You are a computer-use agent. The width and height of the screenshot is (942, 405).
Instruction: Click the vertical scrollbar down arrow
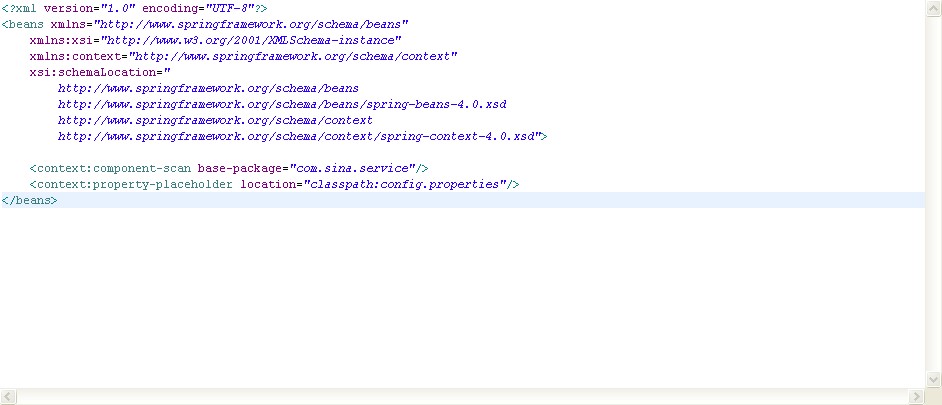(933, 379)
